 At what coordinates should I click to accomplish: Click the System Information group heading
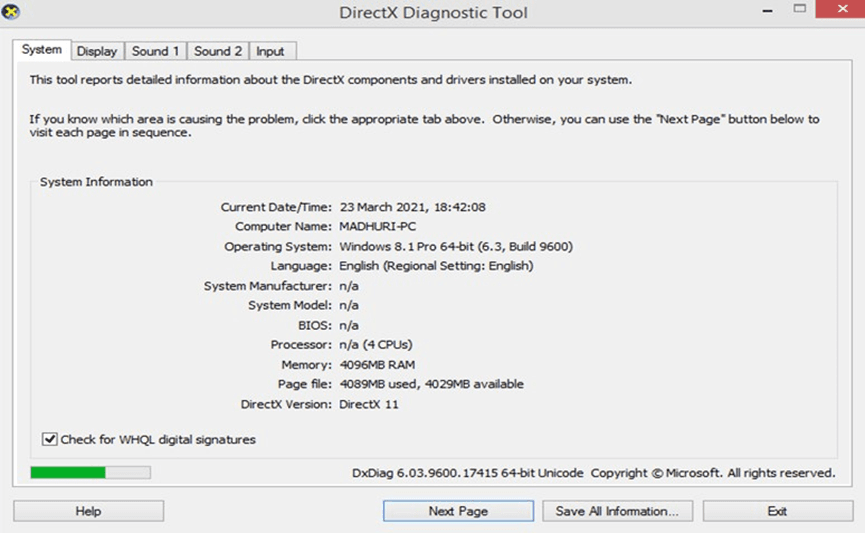tap(97, 182)
